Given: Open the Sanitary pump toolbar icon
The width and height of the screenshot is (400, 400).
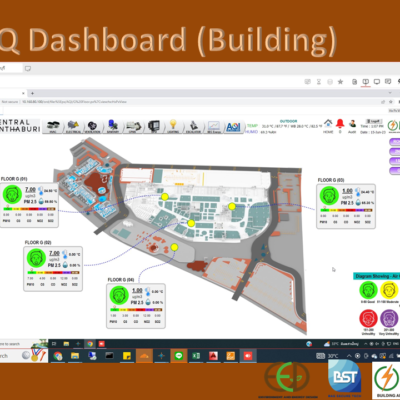Looking at the screenshot, I should [113, 126].
